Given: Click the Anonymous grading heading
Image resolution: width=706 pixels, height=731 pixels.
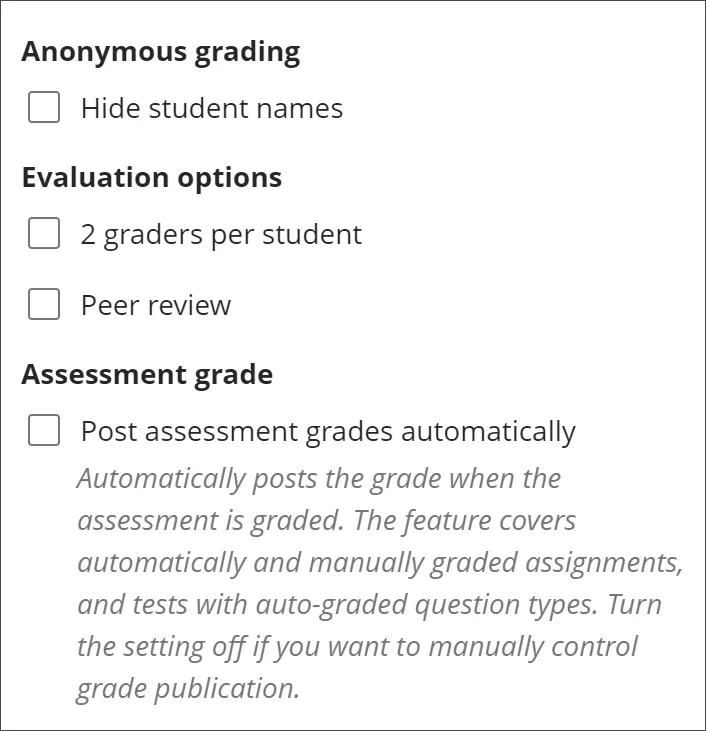Looking at the screenshot, I should pos(161,51).
